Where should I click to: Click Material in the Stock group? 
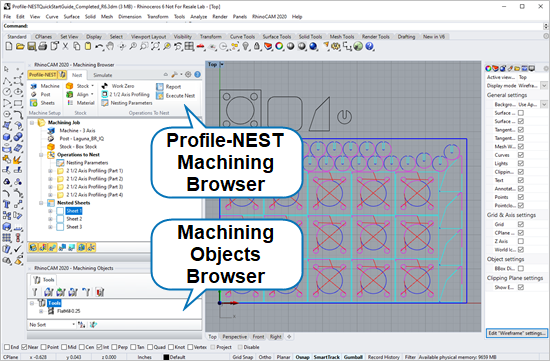click(x=81, y=103)
